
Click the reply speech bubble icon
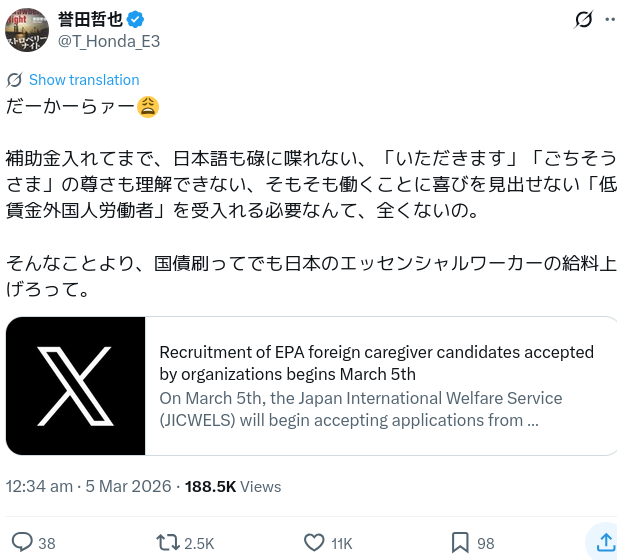[22, 542]
